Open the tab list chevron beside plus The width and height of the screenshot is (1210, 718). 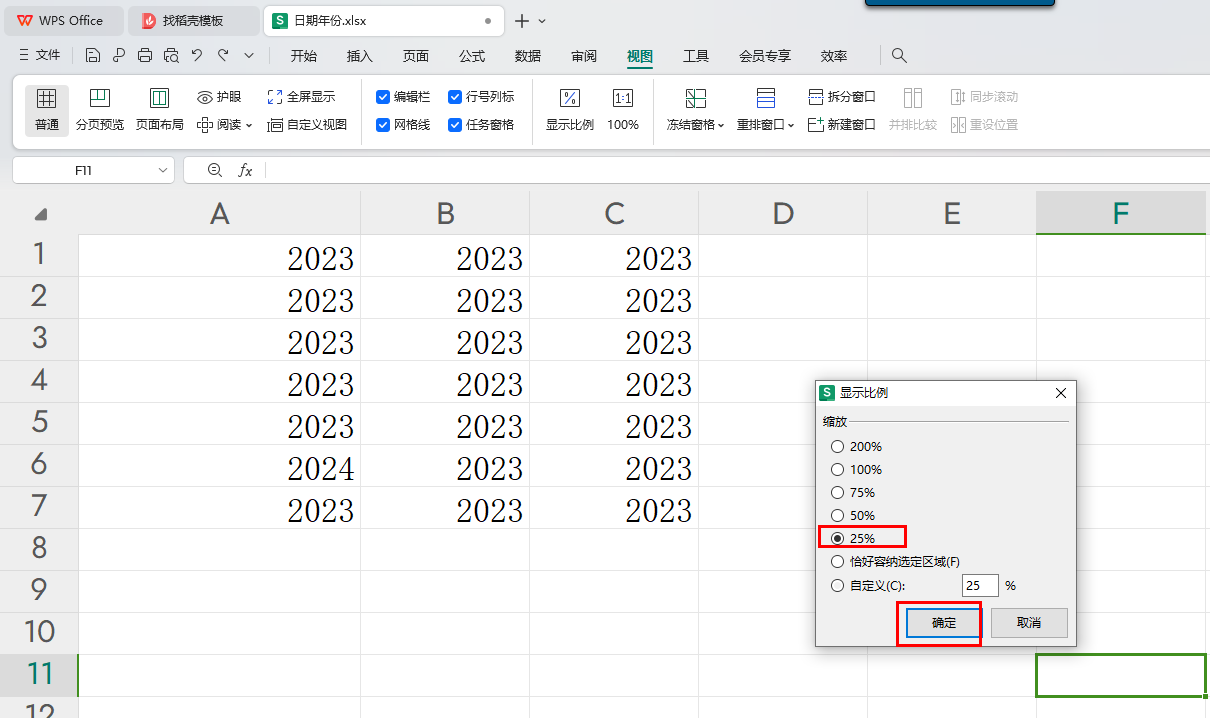(x=542, y=21)
